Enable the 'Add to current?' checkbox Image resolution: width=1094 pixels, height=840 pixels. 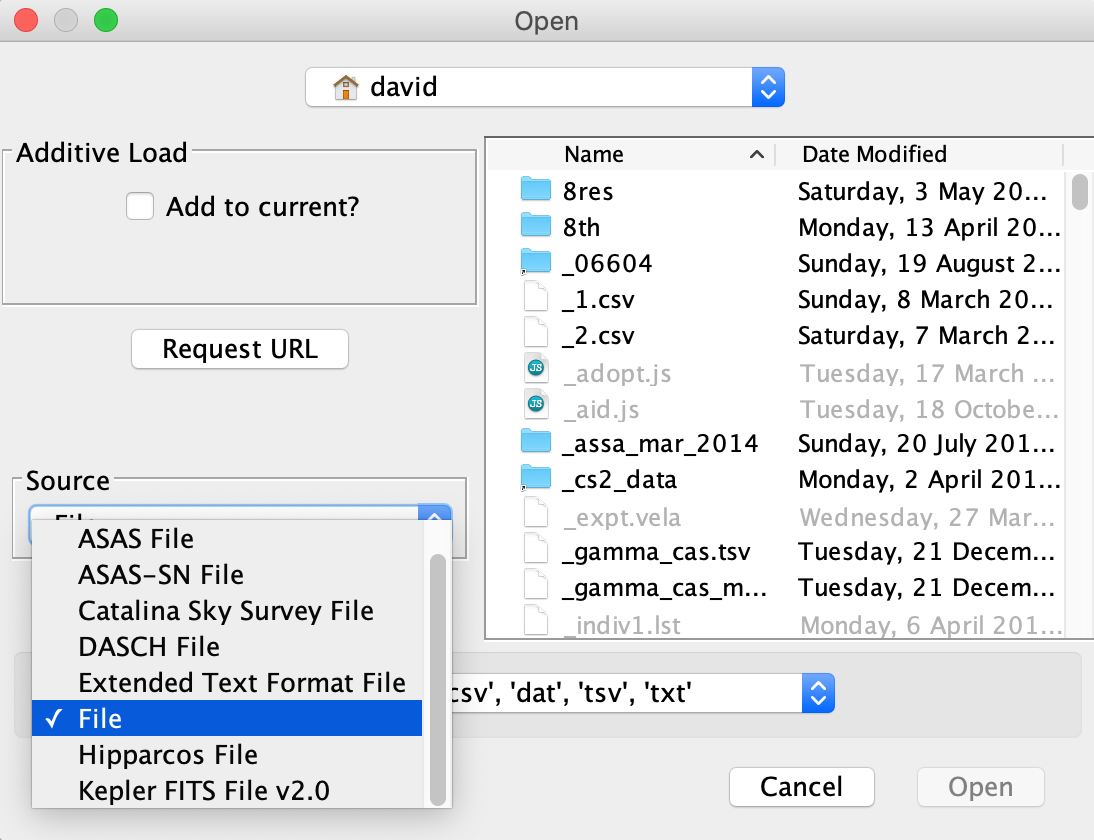[140, 207]
